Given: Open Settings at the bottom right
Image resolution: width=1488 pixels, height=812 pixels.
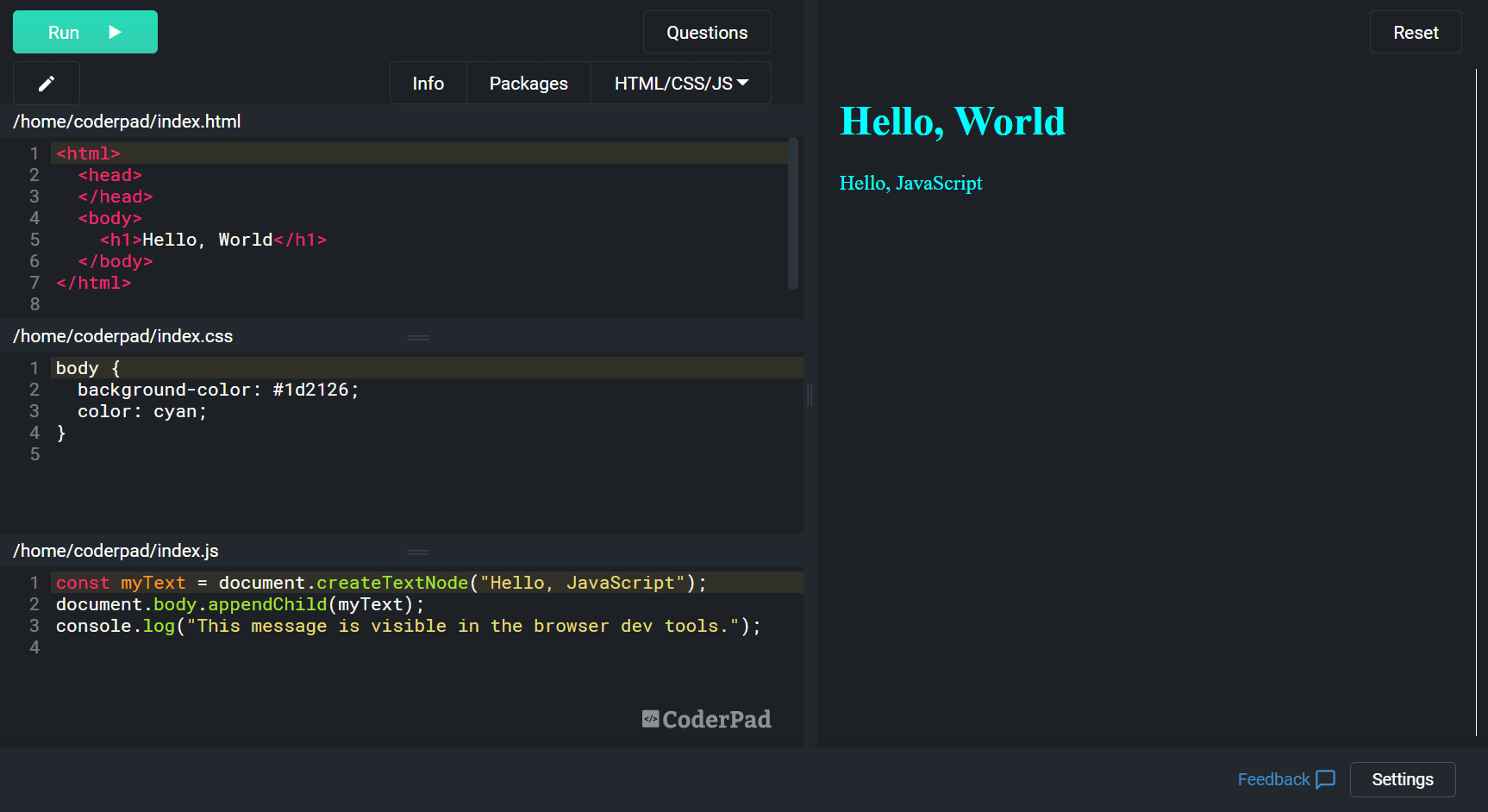Looking at the screenshot, I should 1403,779.
